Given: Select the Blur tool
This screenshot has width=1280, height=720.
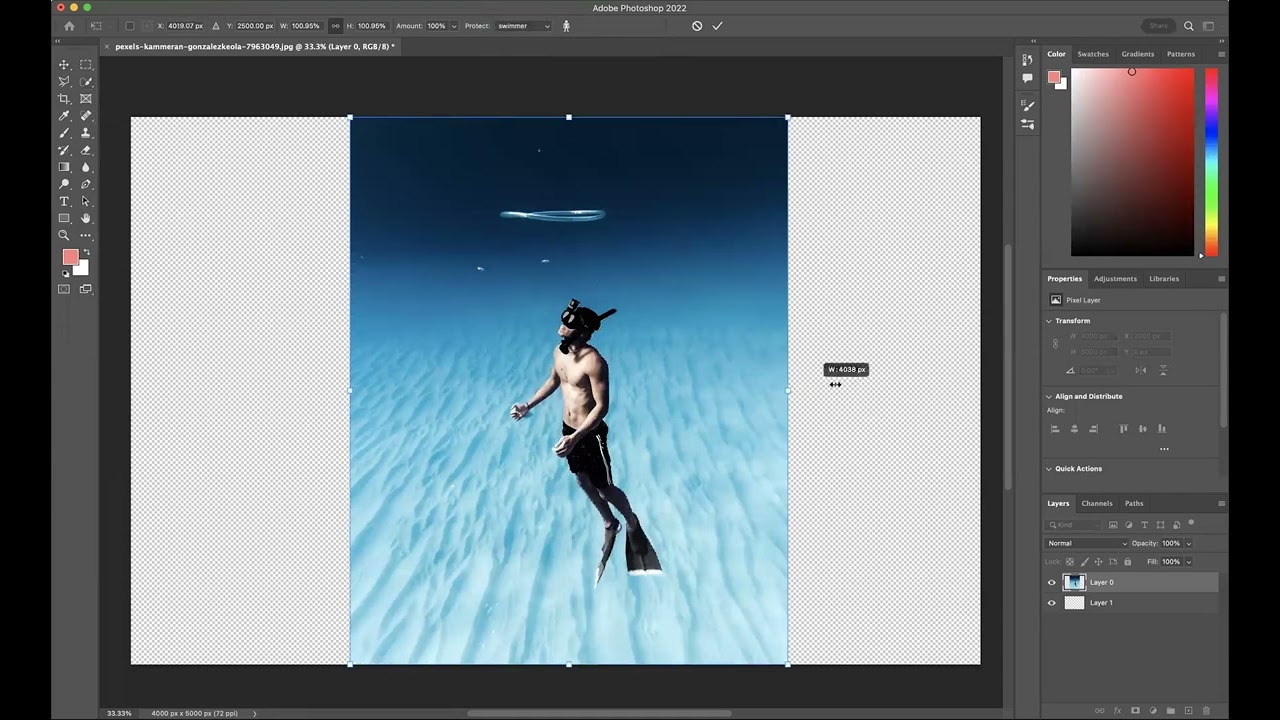Looking at the screenshot, I should [x=86, y=167].
